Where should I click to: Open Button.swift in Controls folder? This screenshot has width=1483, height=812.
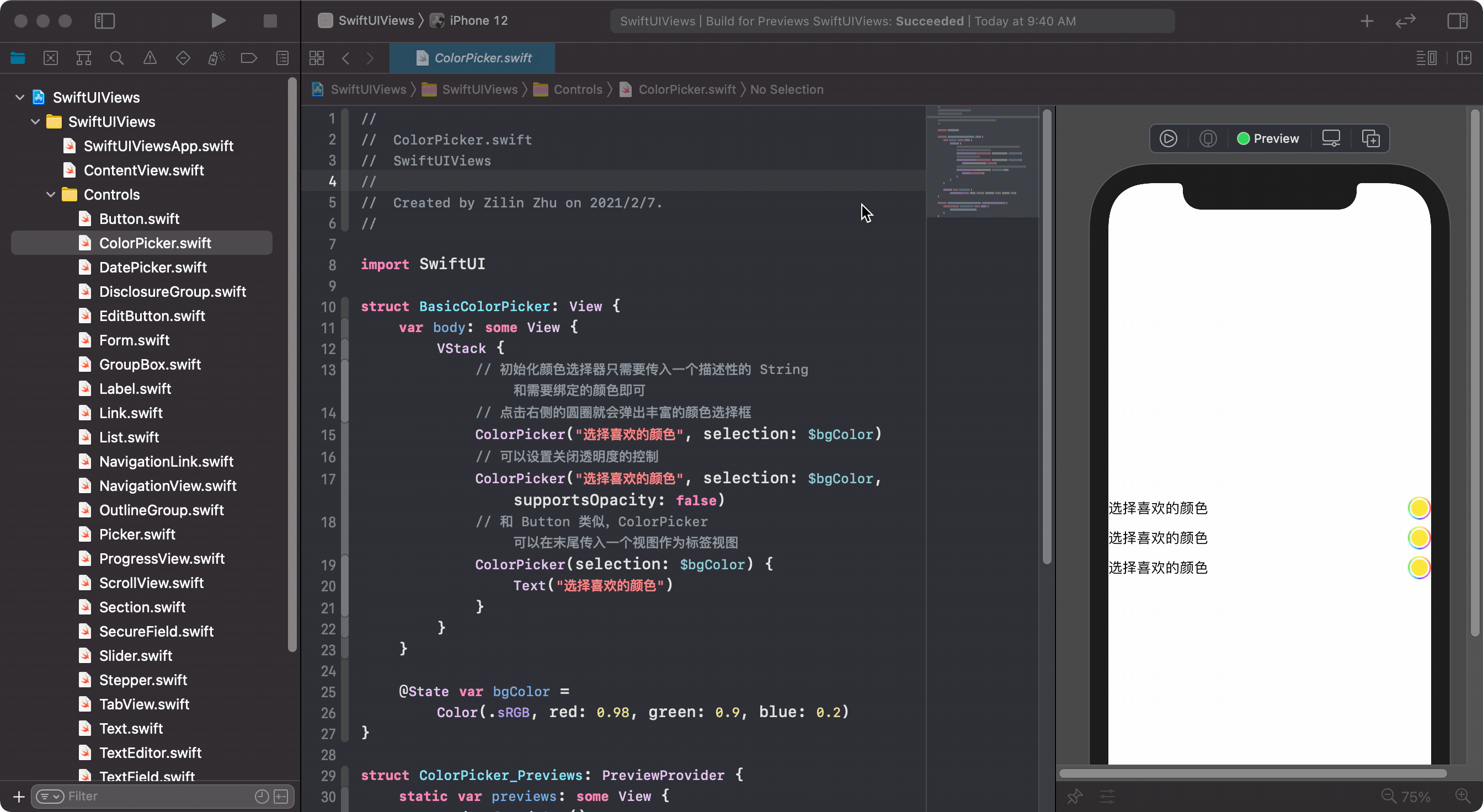tap(139, 218)
